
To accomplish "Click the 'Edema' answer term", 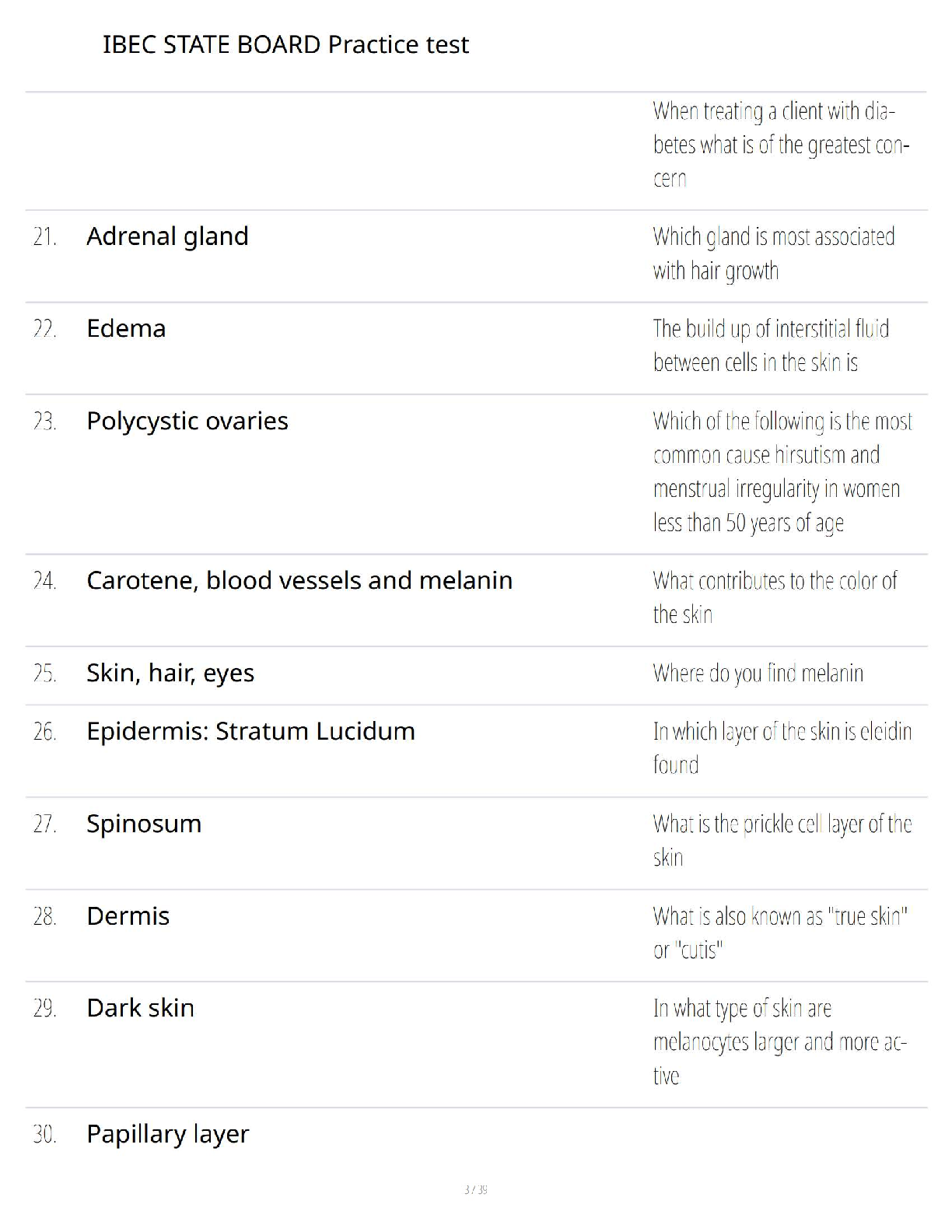I will click(x=126, y=328).
